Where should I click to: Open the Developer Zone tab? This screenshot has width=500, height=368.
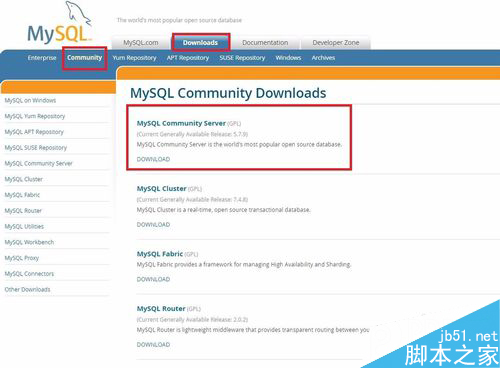click(336, 43)
